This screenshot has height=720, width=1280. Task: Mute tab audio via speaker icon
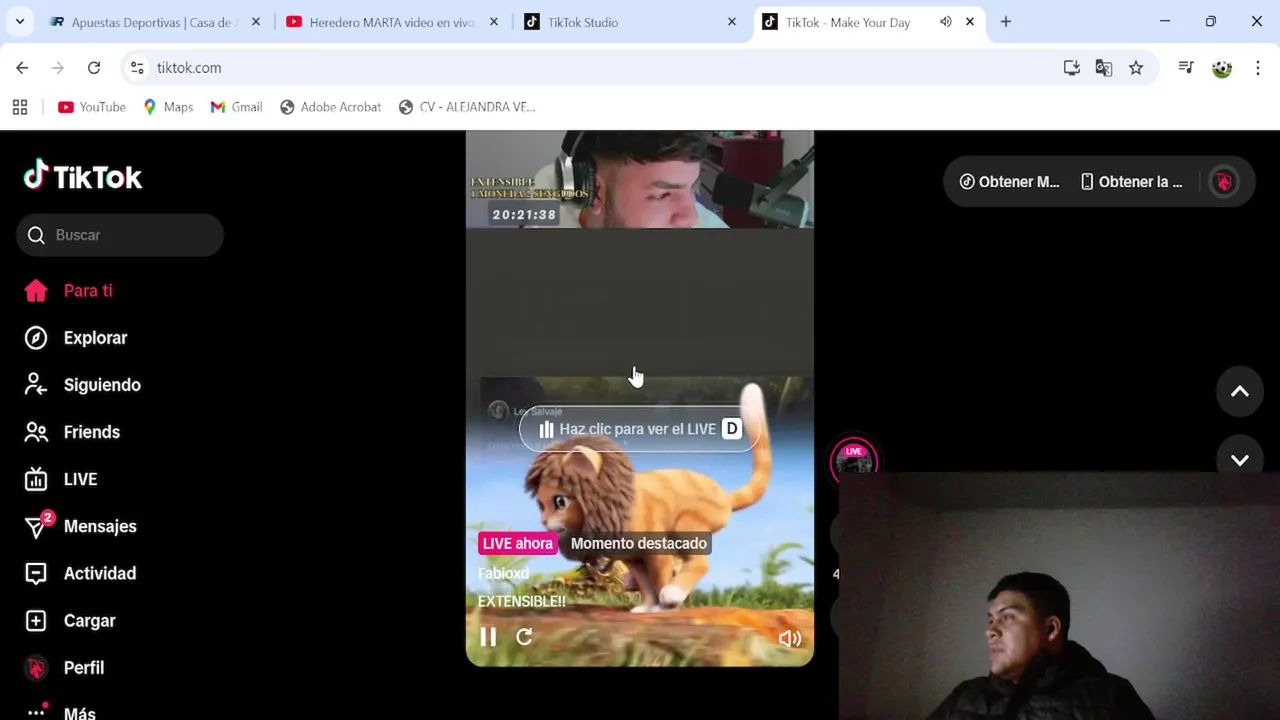(x=945, y=22)
